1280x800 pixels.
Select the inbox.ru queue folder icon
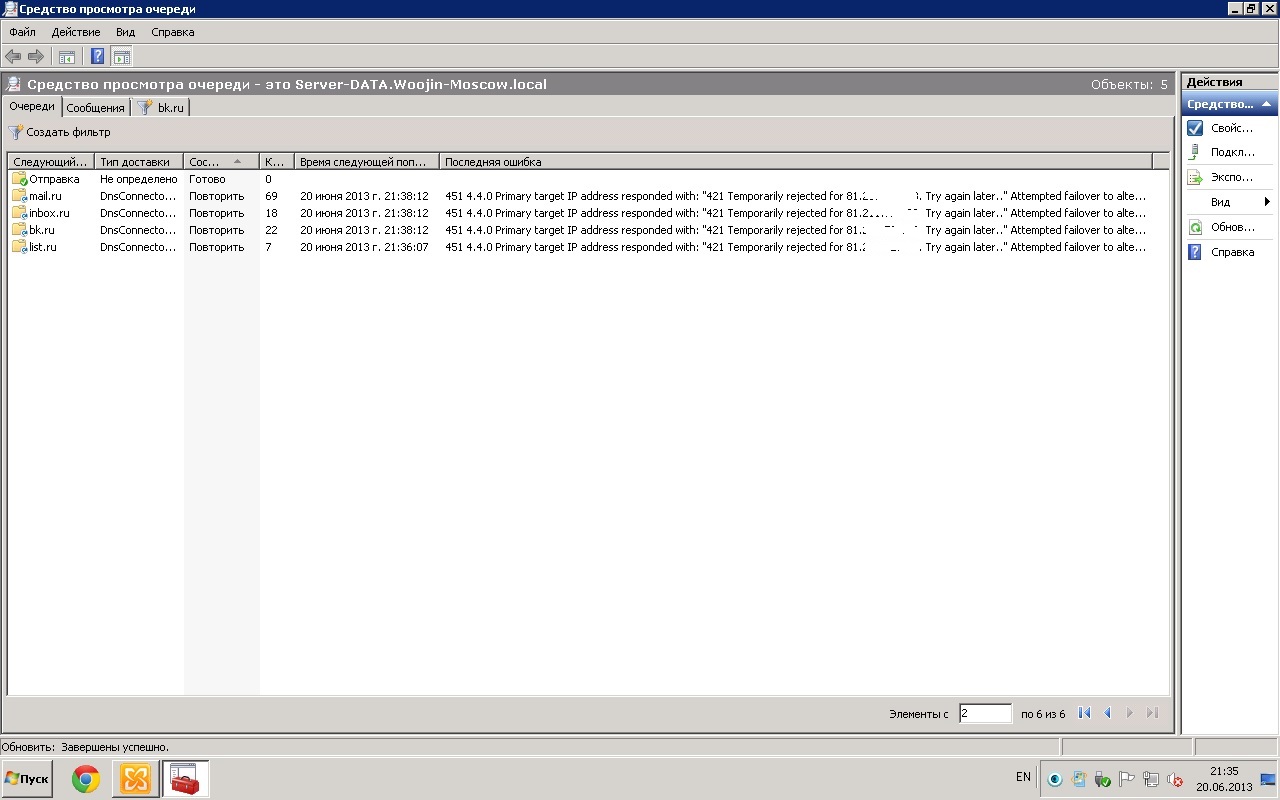point(19,213)
